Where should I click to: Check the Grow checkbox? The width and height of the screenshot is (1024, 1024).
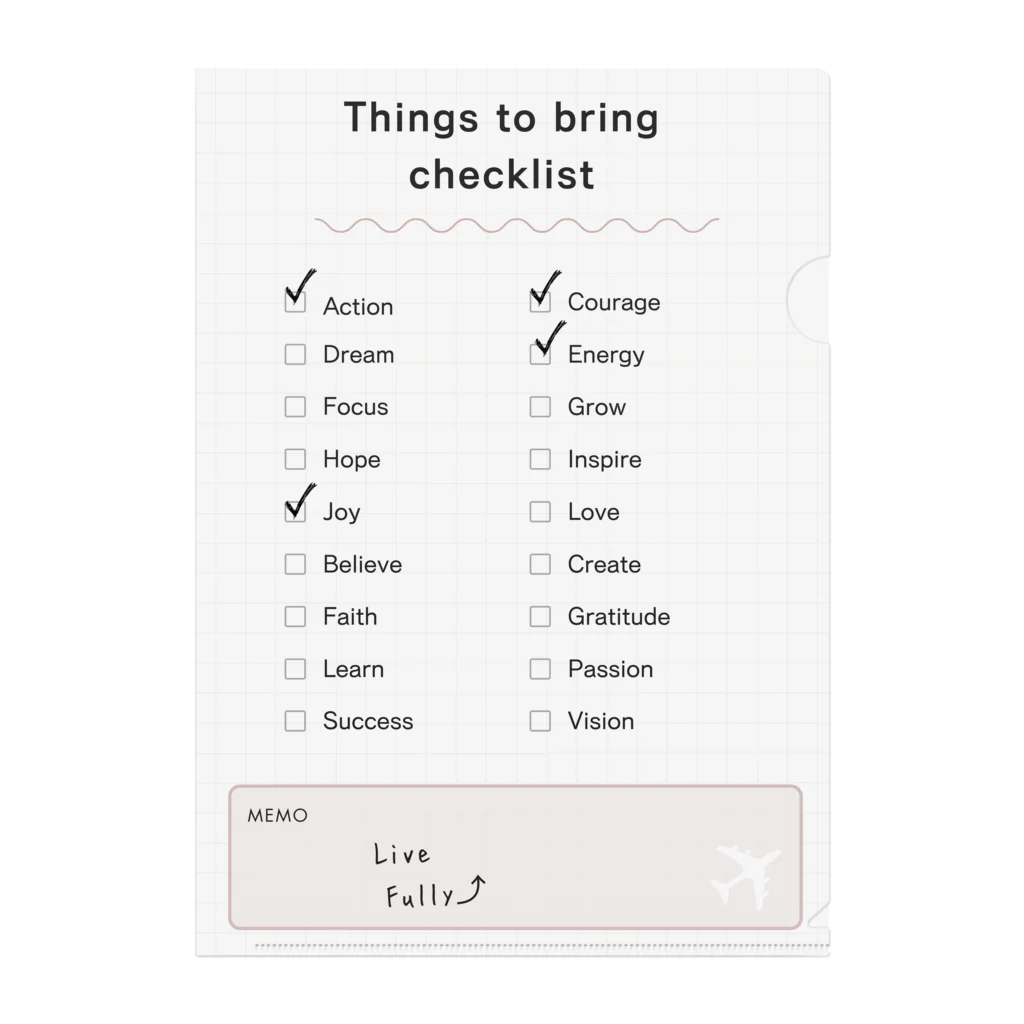pyautogui.click(x=540, y=407)
